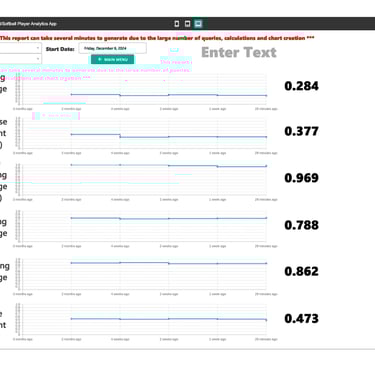Click the line chart beside 0.284
The image size is (375, 366).
point(145,92)
